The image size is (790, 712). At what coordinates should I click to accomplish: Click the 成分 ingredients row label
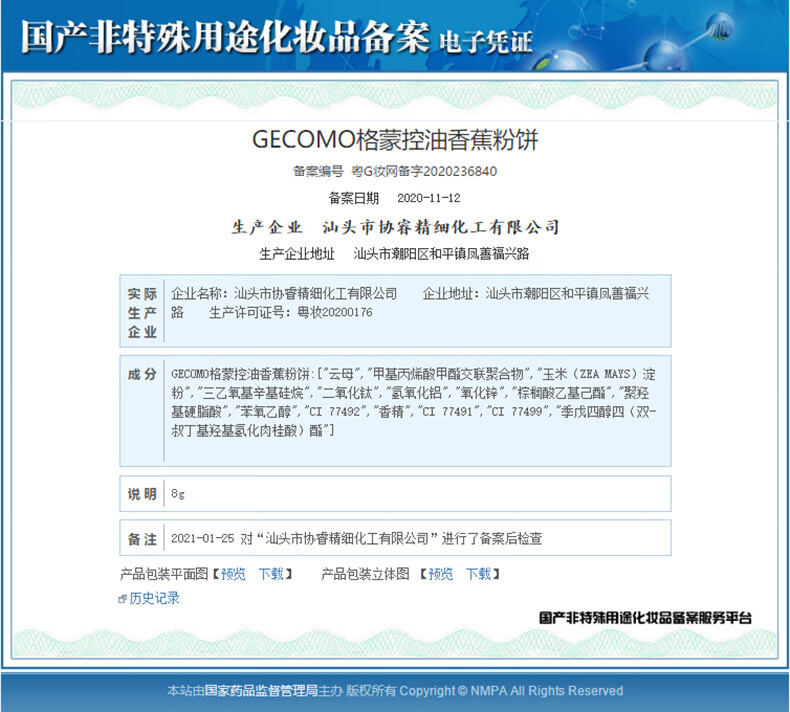pos(142,374)
